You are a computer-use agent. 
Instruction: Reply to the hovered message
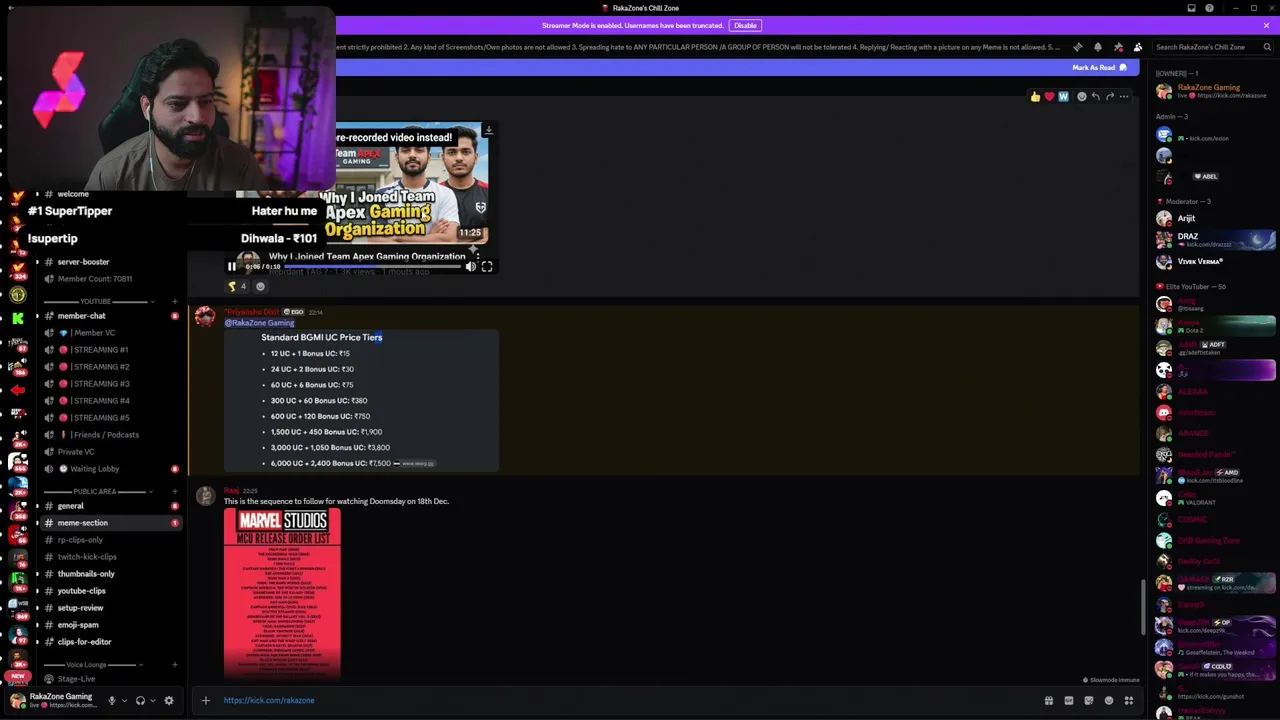pyautogui.click(x=1096, y=97)
